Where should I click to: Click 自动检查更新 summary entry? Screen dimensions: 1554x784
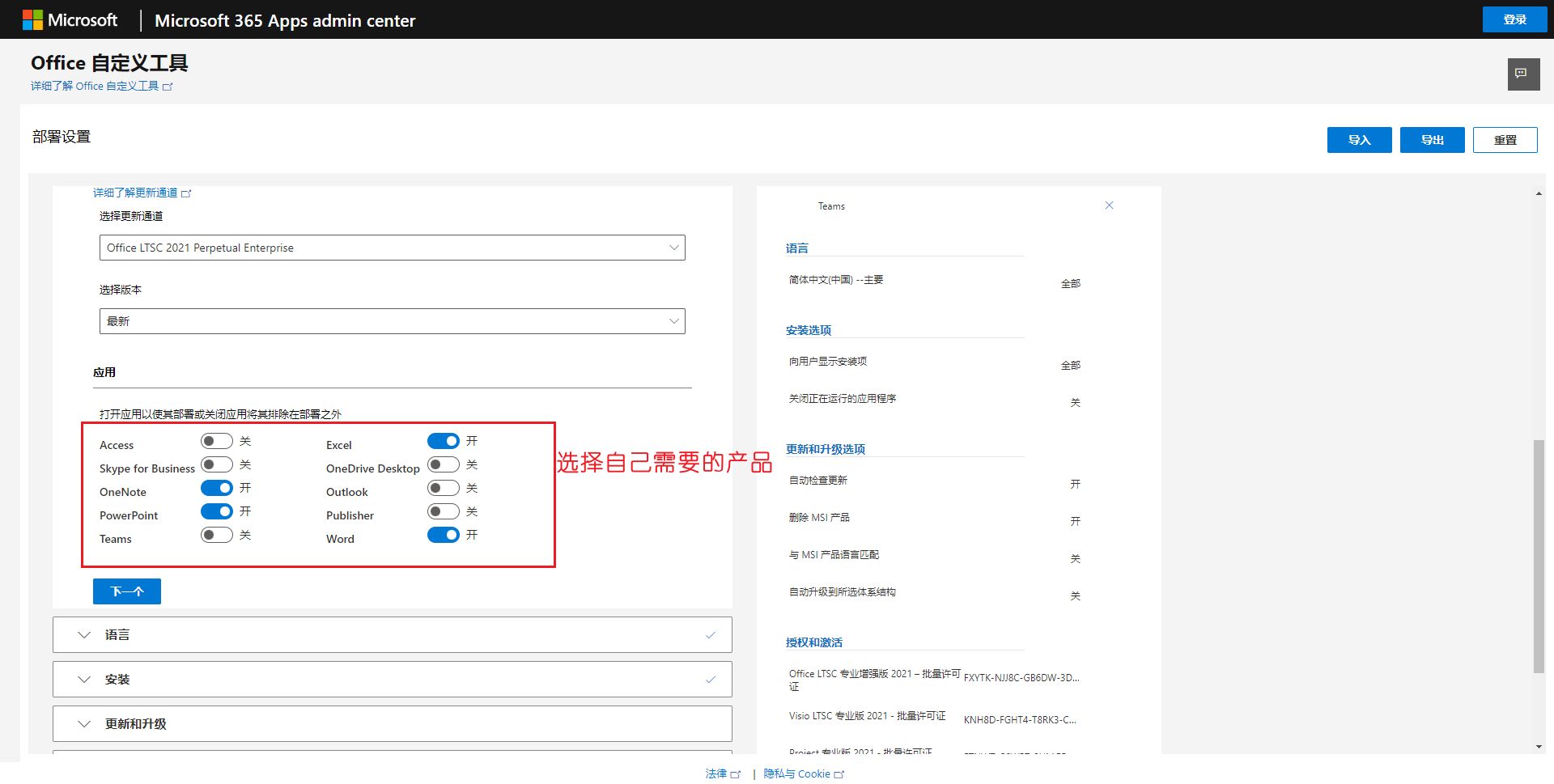point(818,481)
